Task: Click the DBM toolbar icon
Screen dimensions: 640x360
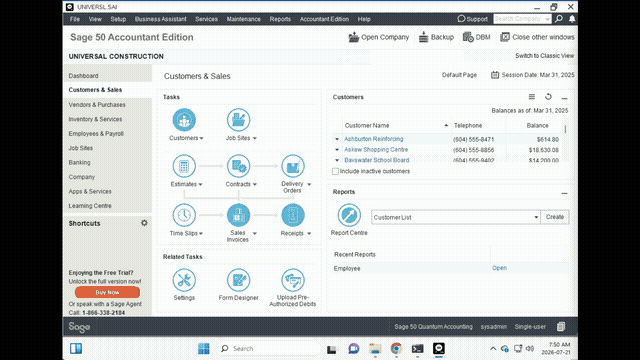Action: coord(468,37)
